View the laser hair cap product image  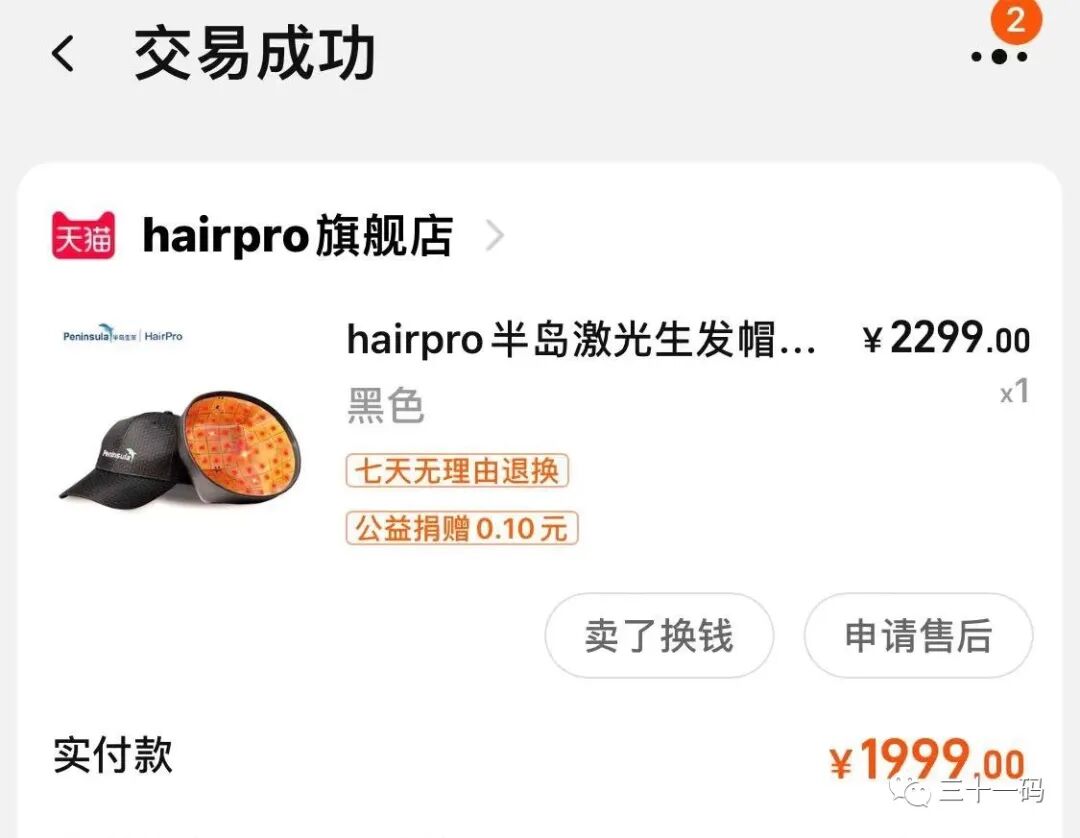pyautogui.click(x=185, y=446)
